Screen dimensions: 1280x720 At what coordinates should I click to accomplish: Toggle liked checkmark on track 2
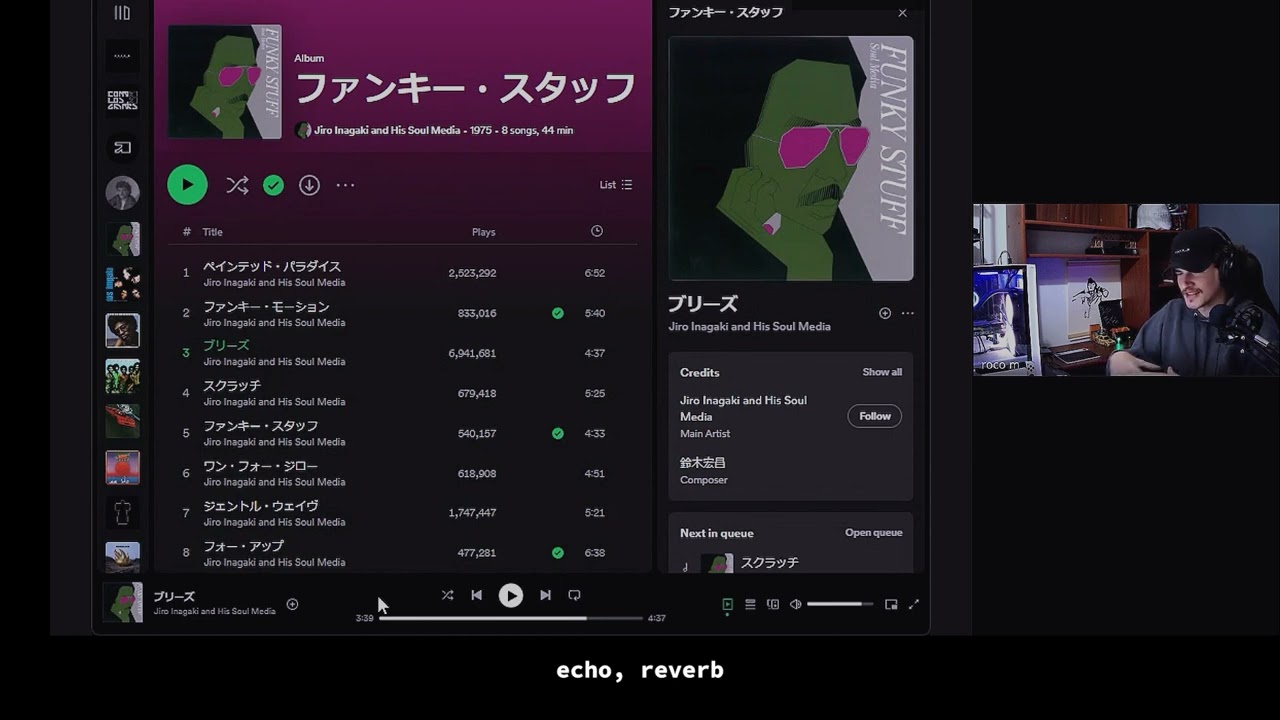(558, 313)
